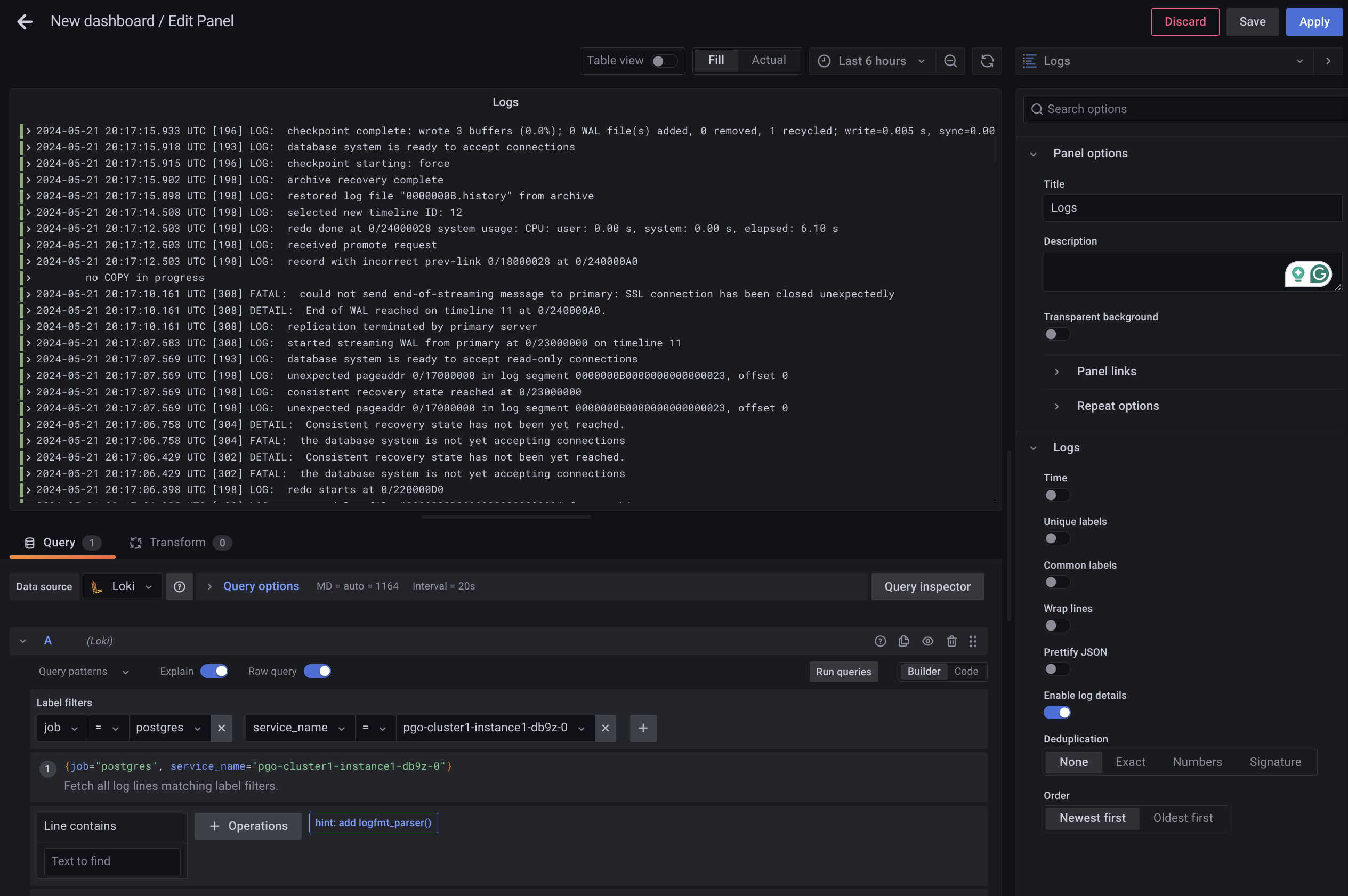Switch the query editor to Code mode

(966, 672)
